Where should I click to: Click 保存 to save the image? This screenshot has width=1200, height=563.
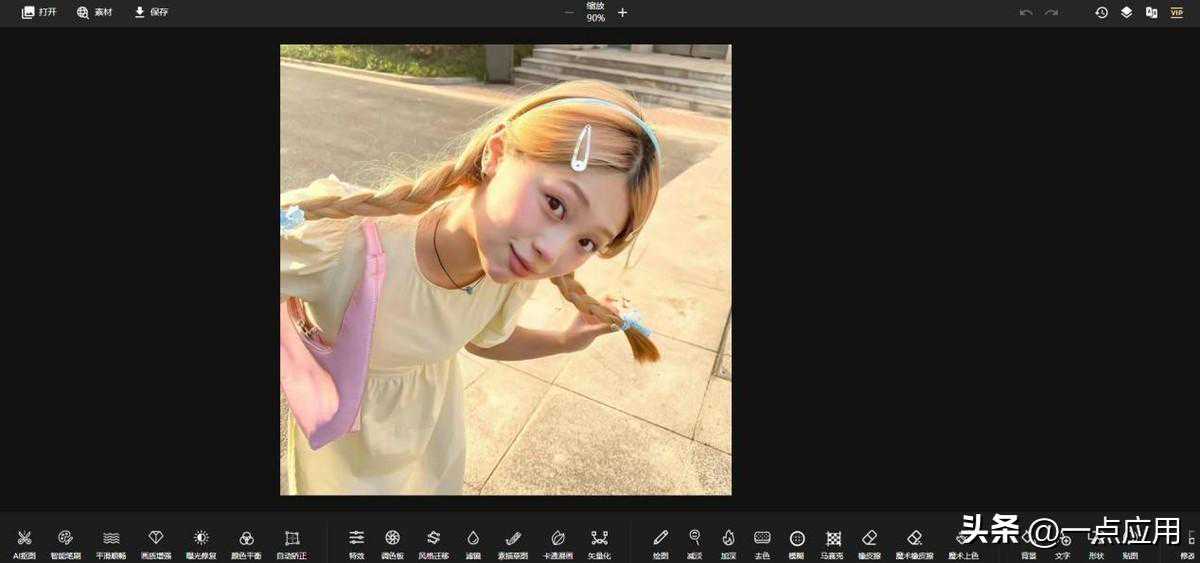(x=151, y=12)
